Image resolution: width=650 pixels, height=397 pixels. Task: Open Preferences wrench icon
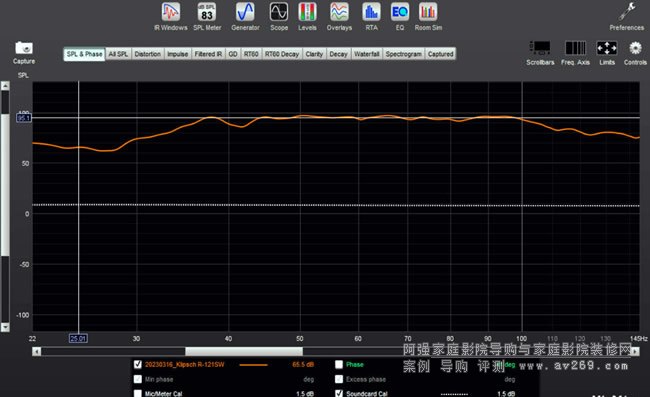pos(627,12)
